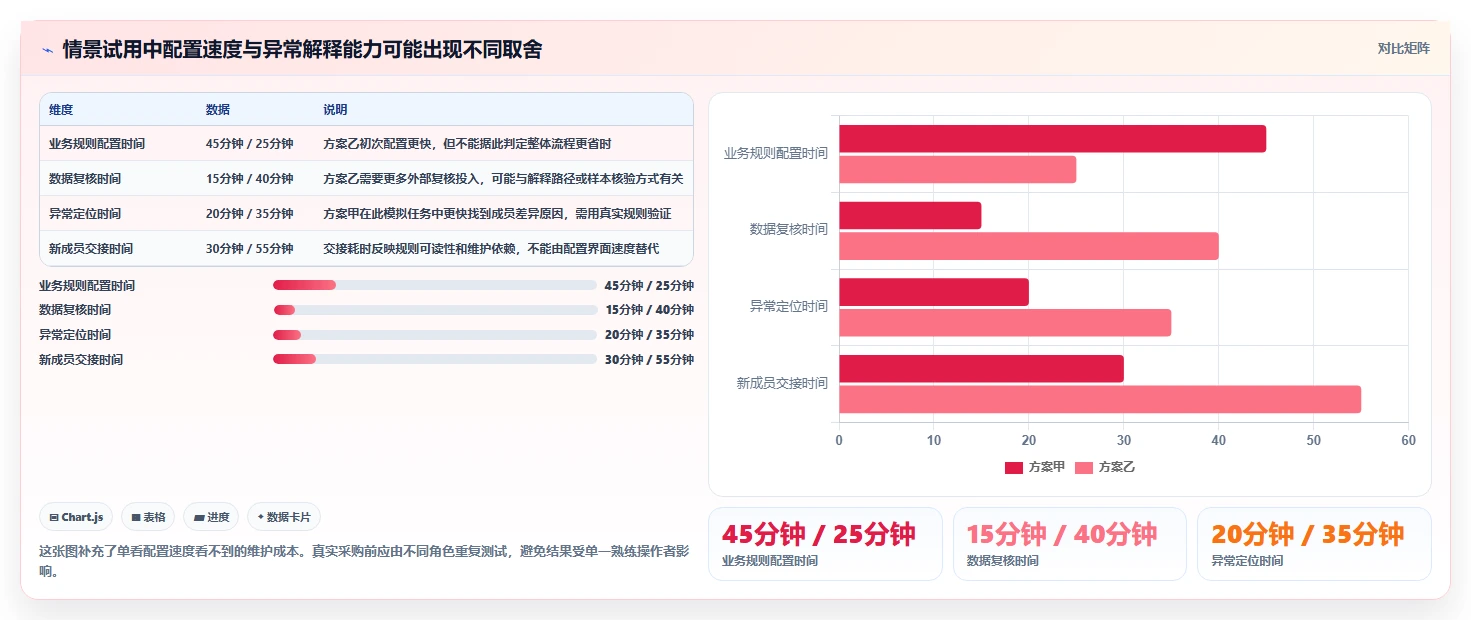Toggle the 方案甲 legend swatch
Screen dimensions: 1471x620
click(1014, 467)
